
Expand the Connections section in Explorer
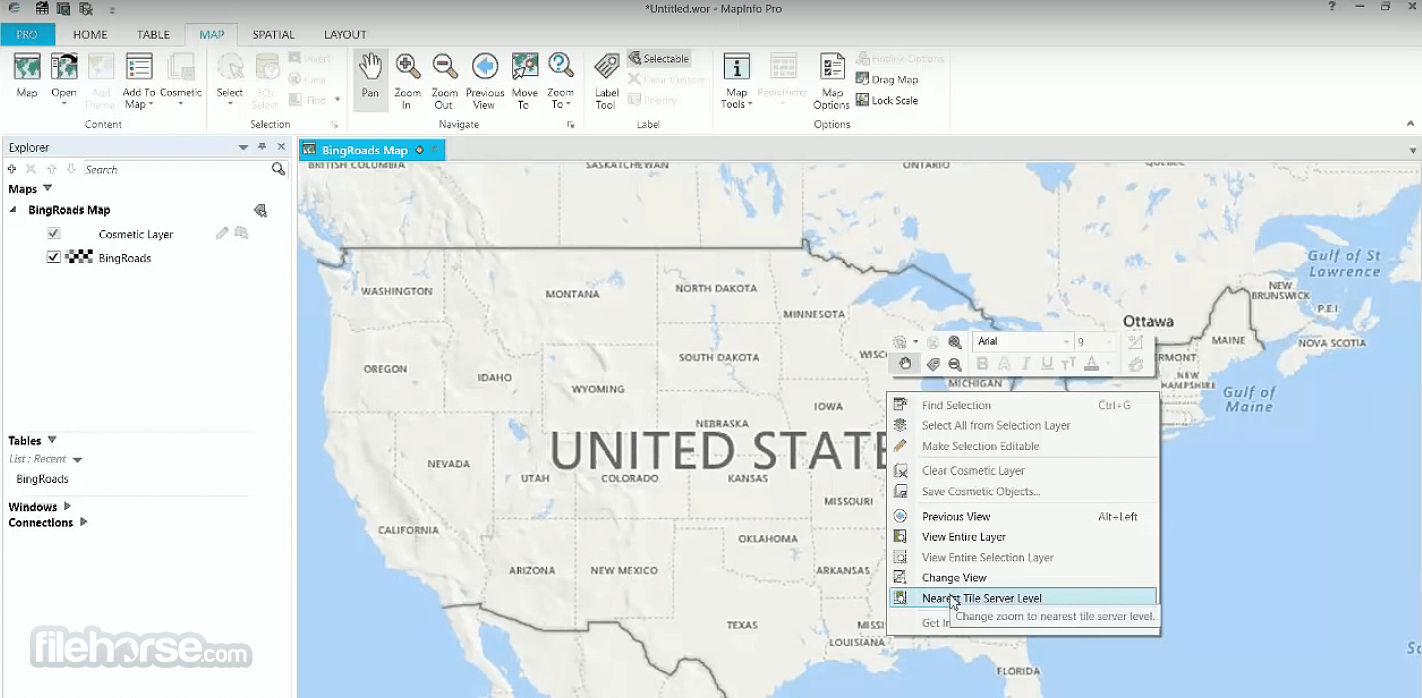83,522
